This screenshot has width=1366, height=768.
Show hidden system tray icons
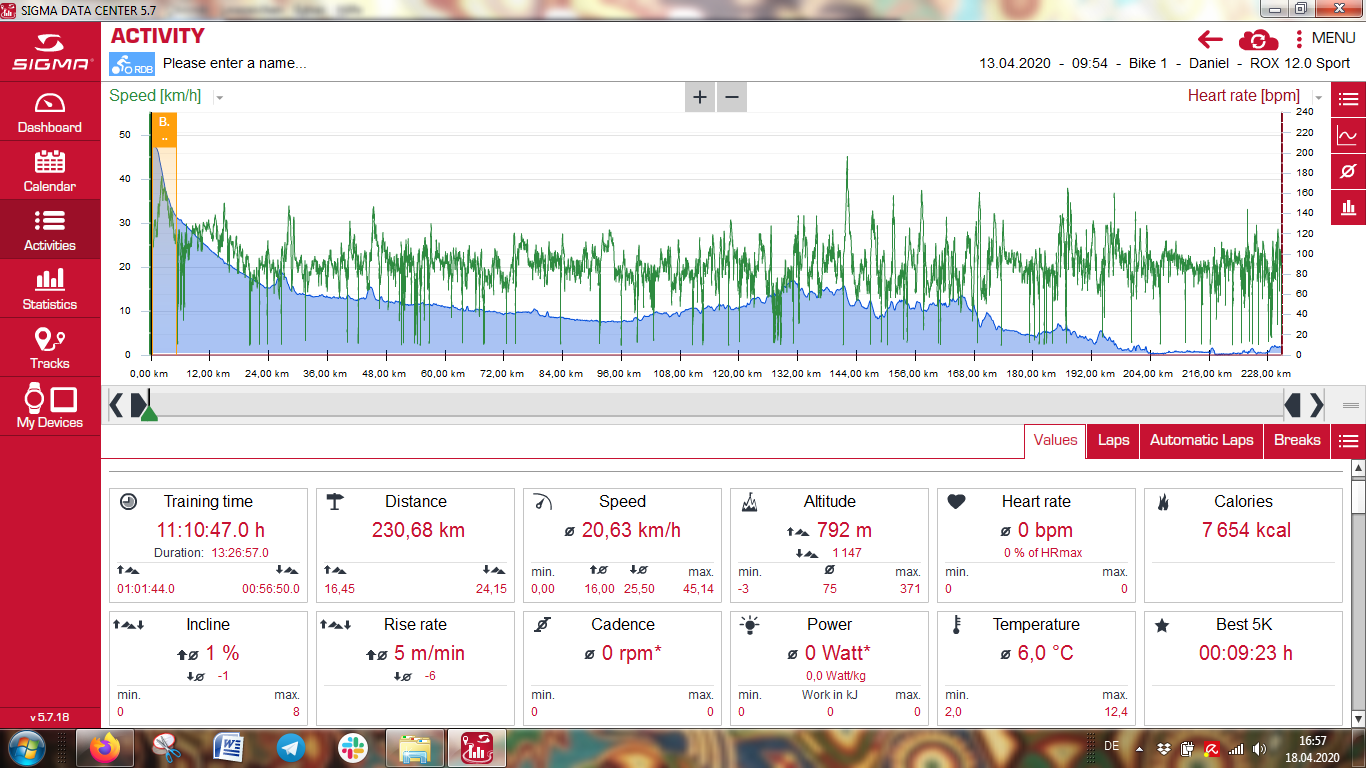coord(1139,748)
